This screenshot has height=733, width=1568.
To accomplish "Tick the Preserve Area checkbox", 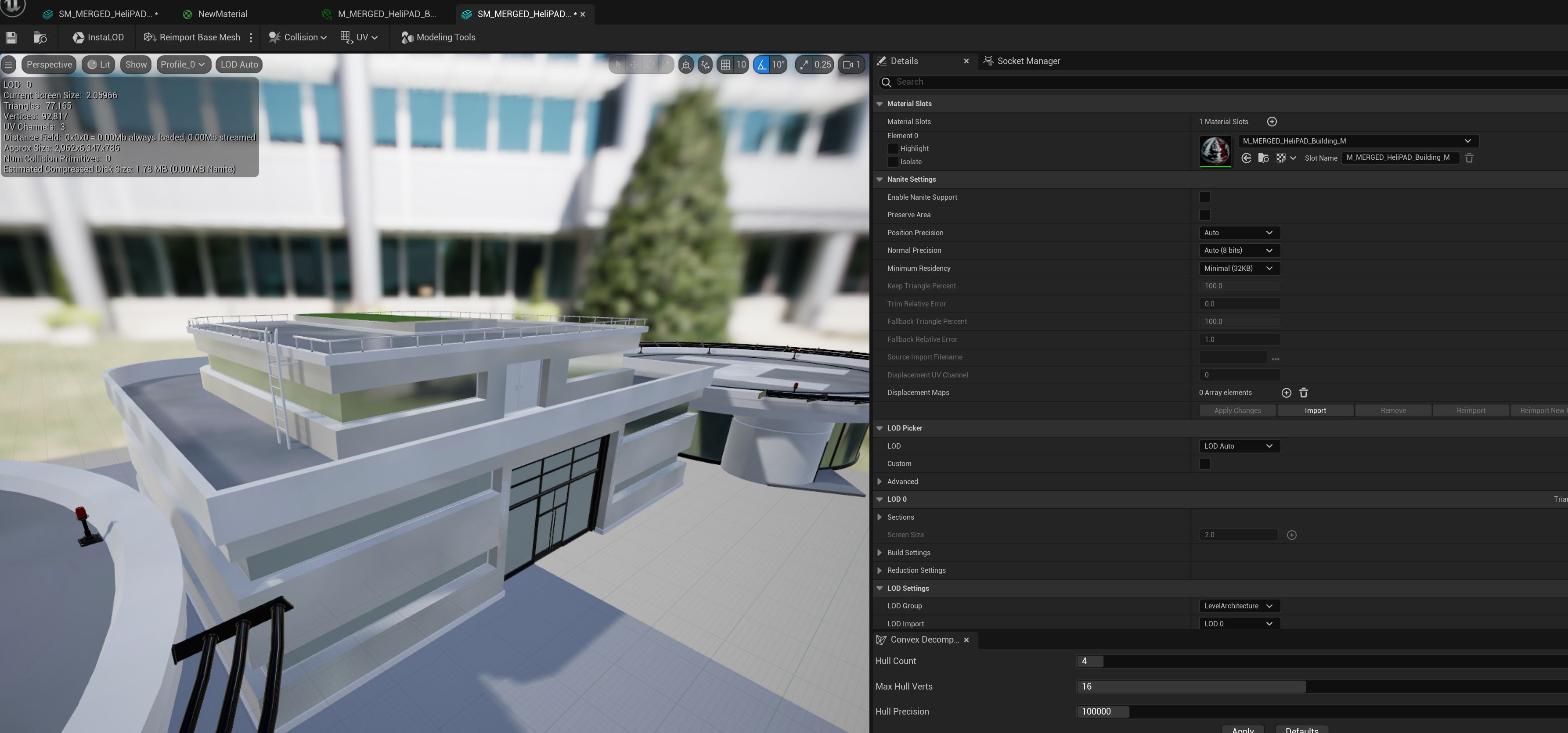I will point(1204,215).
